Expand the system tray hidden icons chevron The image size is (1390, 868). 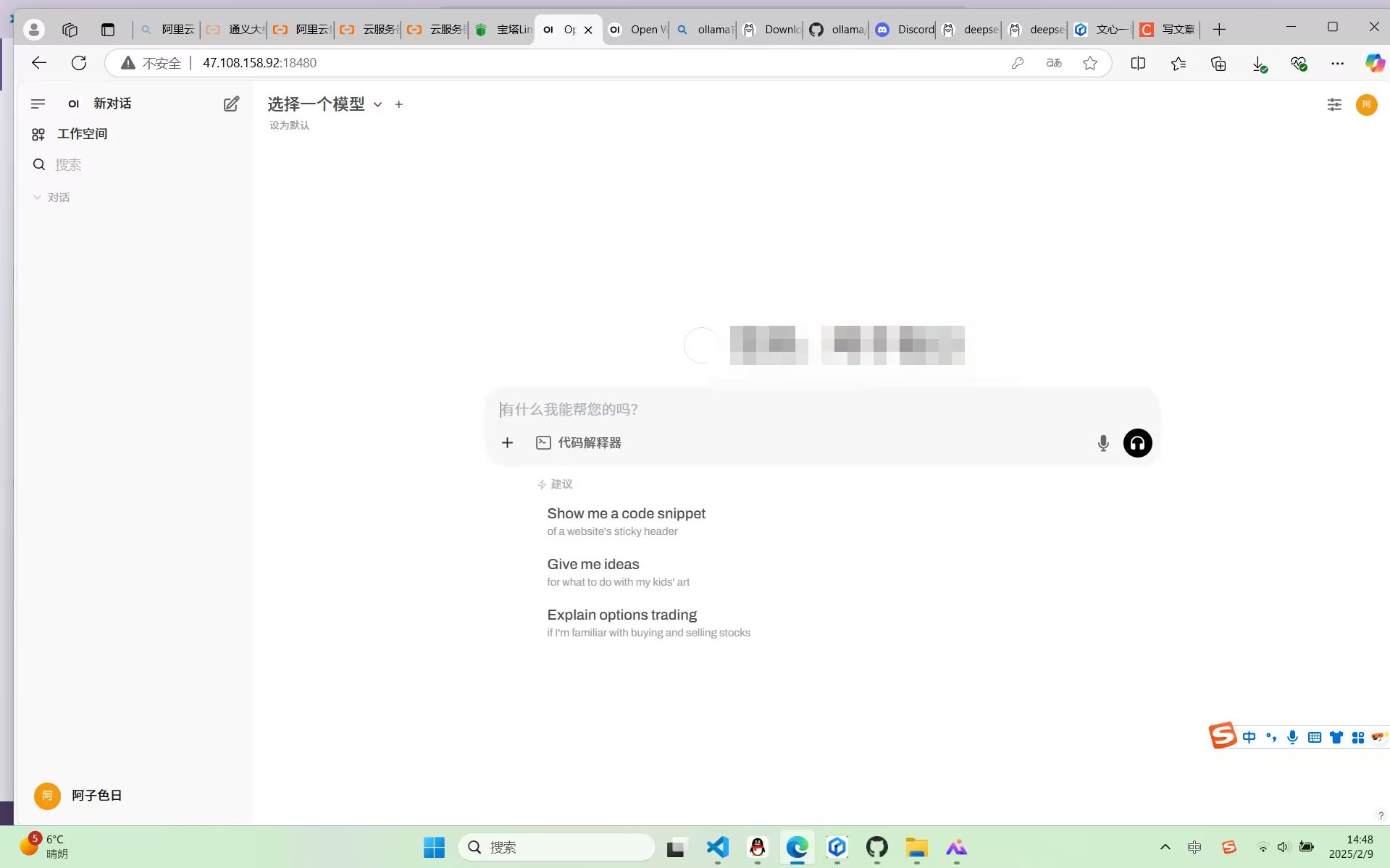point(1165,847)
